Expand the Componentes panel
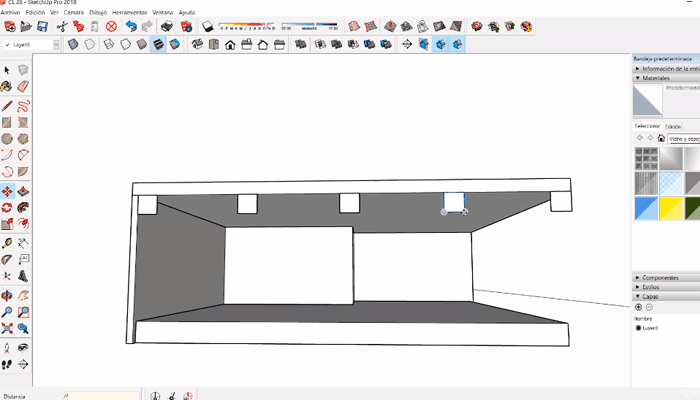Screen dimensions: 700x400 [666, 278]
